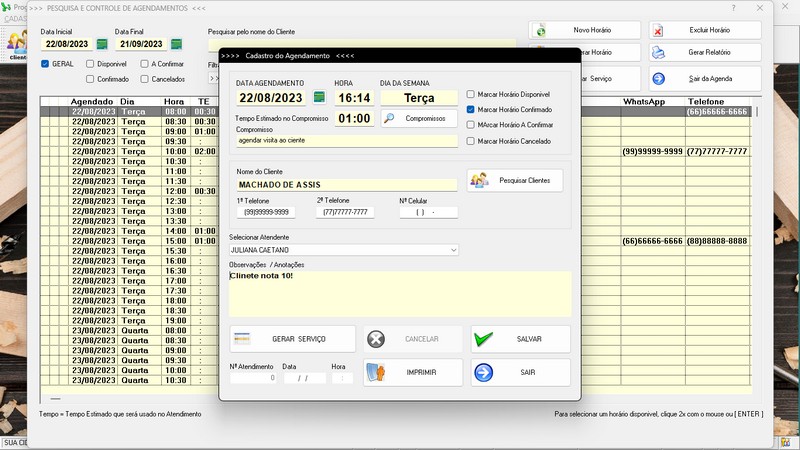Click the Novo Horário plus icon
The height and width of the screenshot is (450, 800).
coord(541,31)
